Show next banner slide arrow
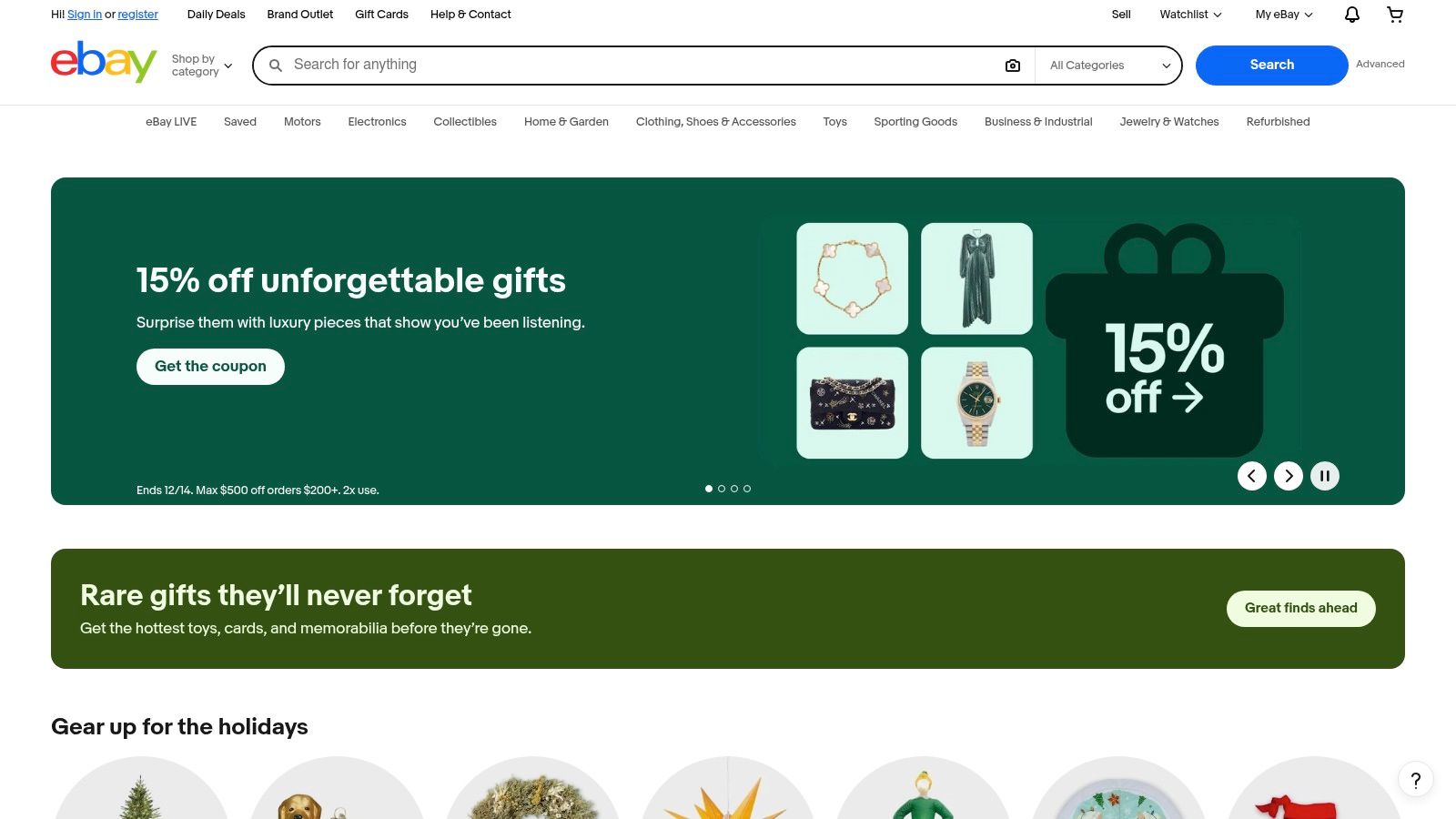The width and height of the screenshot is (1456, 819). click(1289, 476)
